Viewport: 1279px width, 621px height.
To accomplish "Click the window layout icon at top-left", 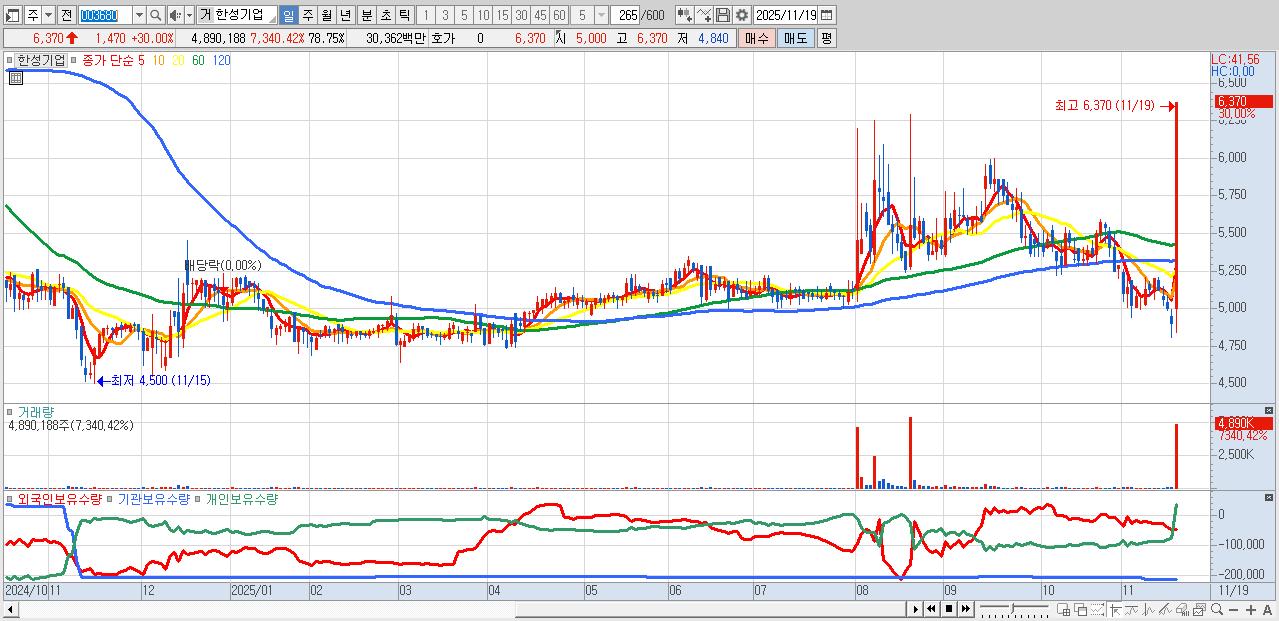I will [12, 15].
